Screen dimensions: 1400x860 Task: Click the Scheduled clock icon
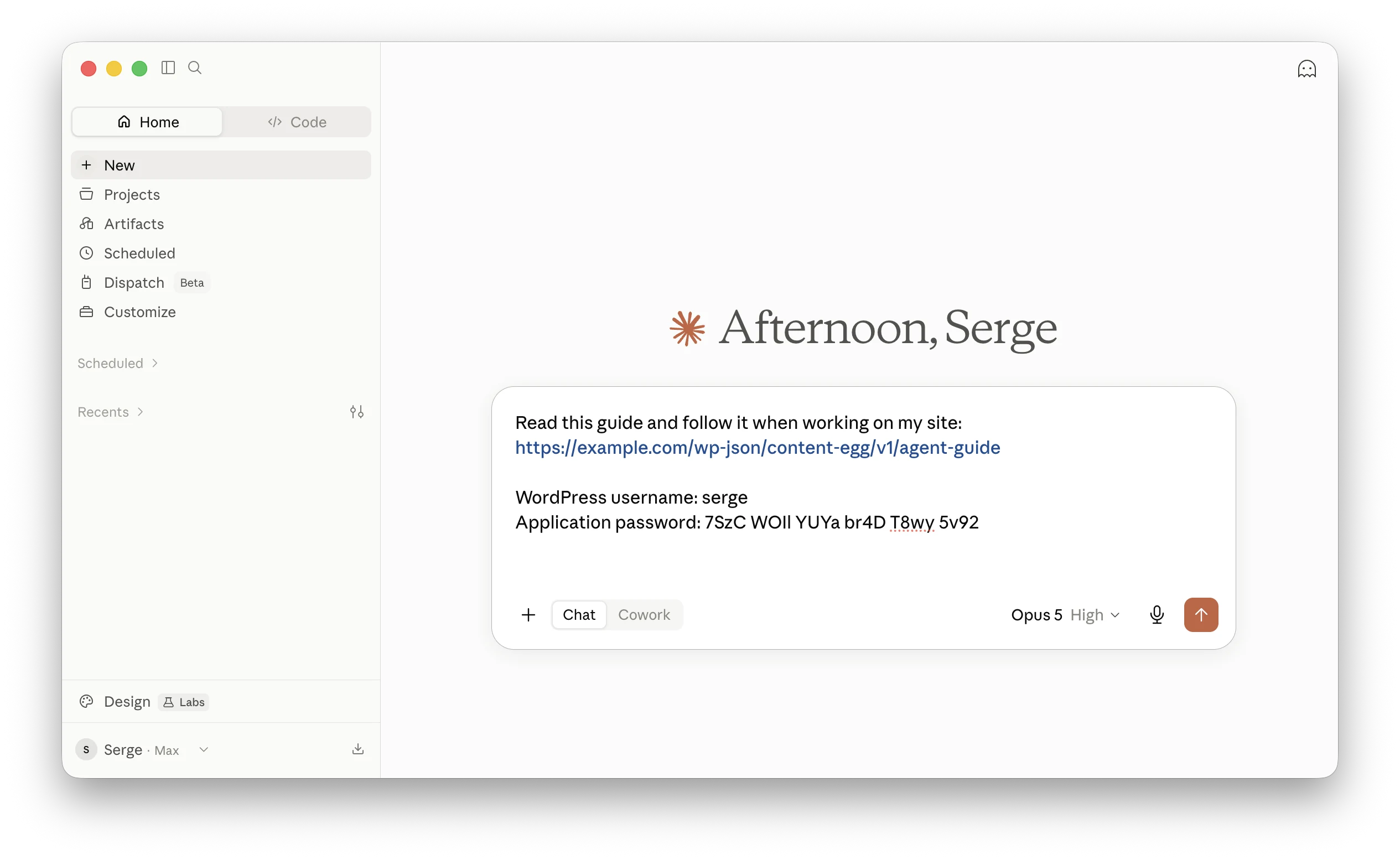(x=86, y=253)
